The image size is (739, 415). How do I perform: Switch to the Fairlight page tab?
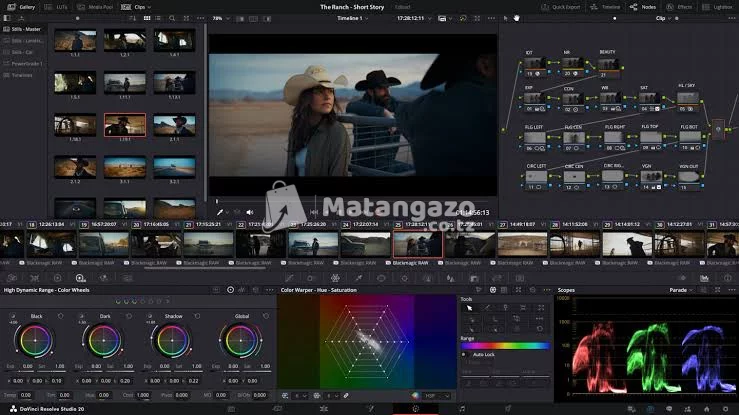click(x=462, y=409)
